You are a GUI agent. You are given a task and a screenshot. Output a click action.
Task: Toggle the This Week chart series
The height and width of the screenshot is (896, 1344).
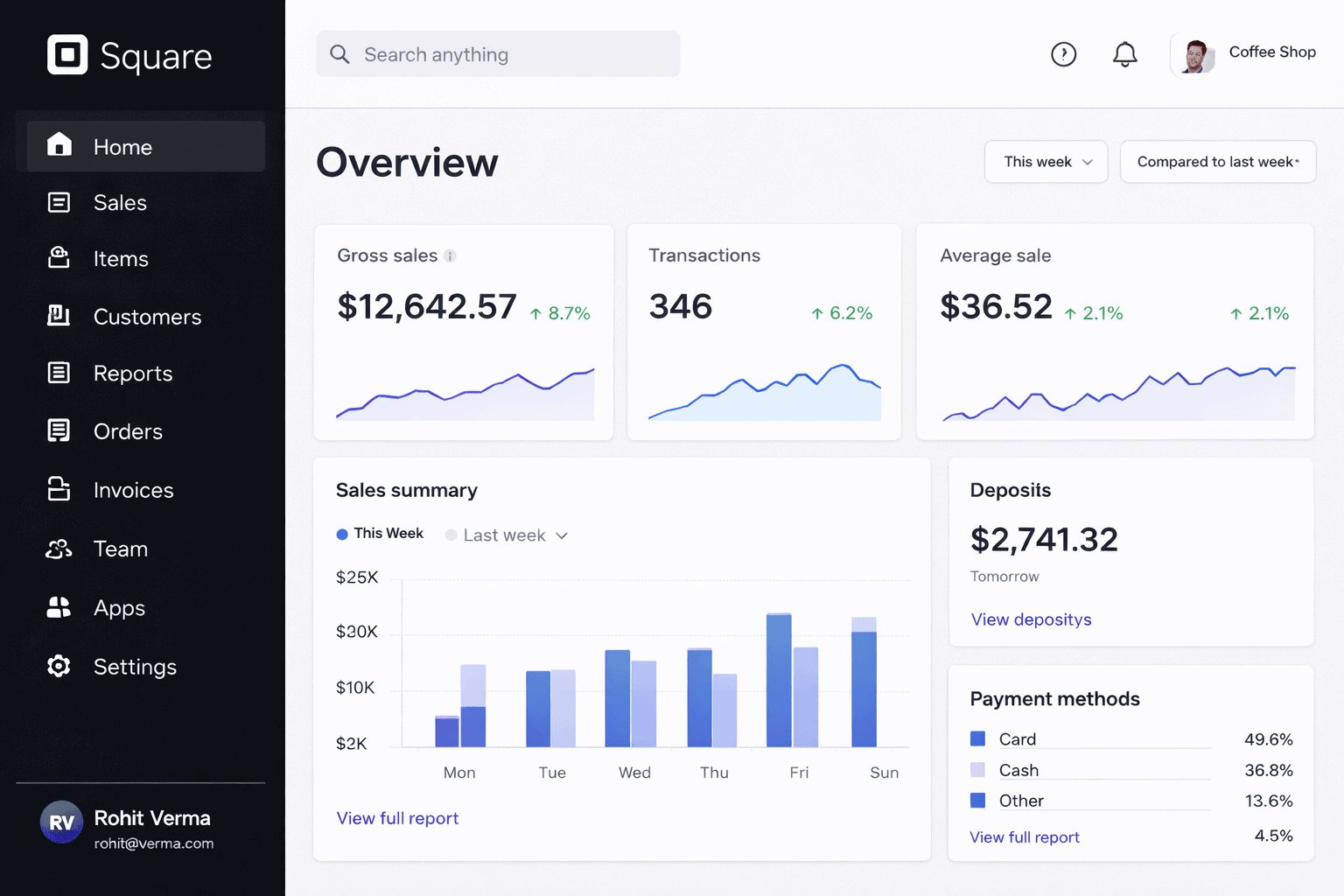380,534
